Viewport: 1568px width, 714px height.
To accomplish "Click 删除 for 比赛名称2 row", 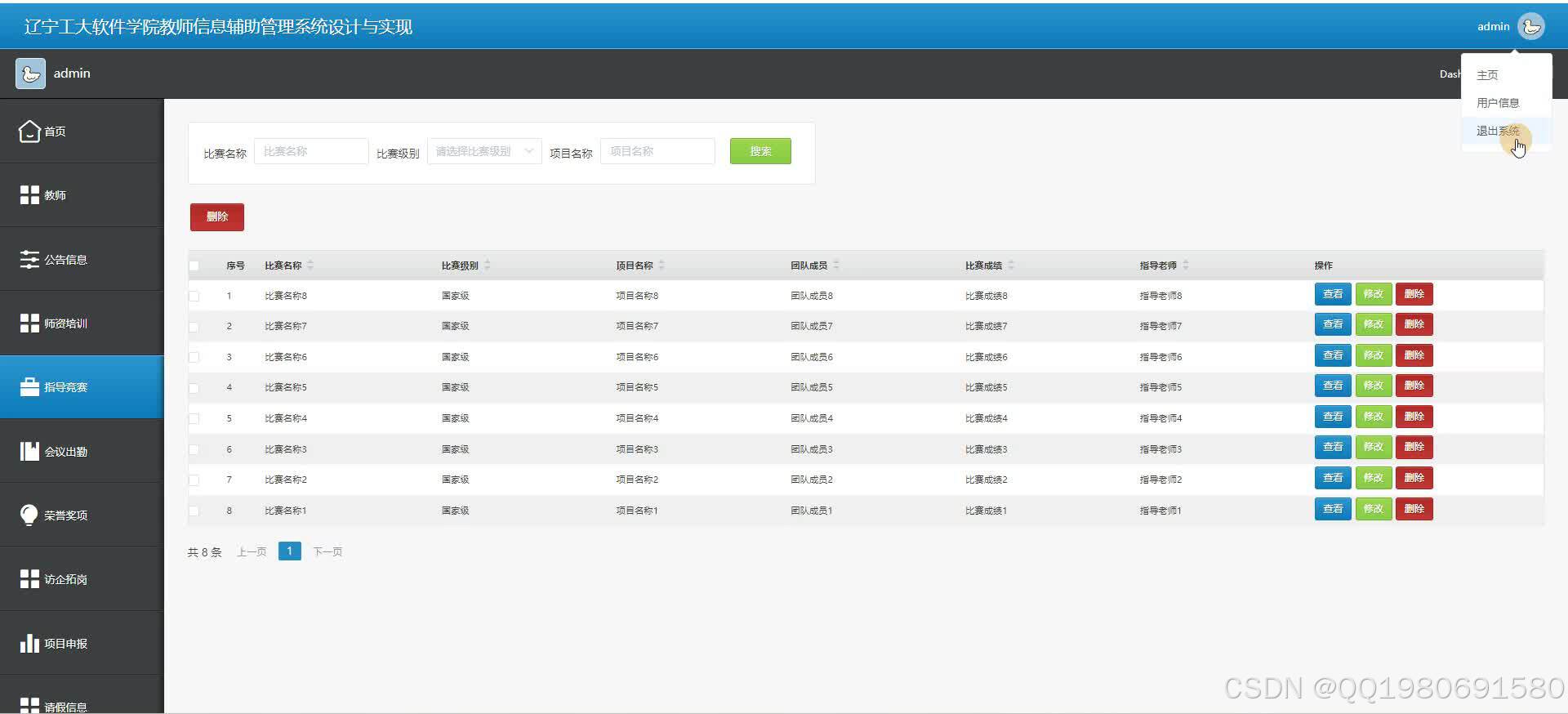I will click(1414, 478).
